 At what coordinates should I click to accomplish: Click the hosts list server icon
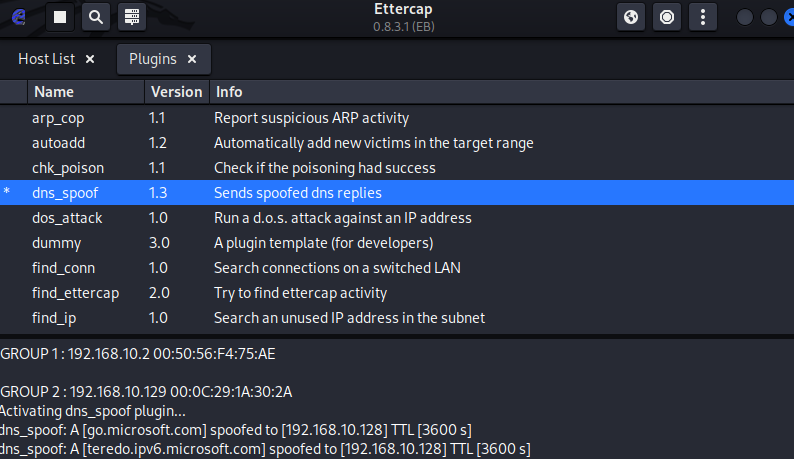click(129, 17)
